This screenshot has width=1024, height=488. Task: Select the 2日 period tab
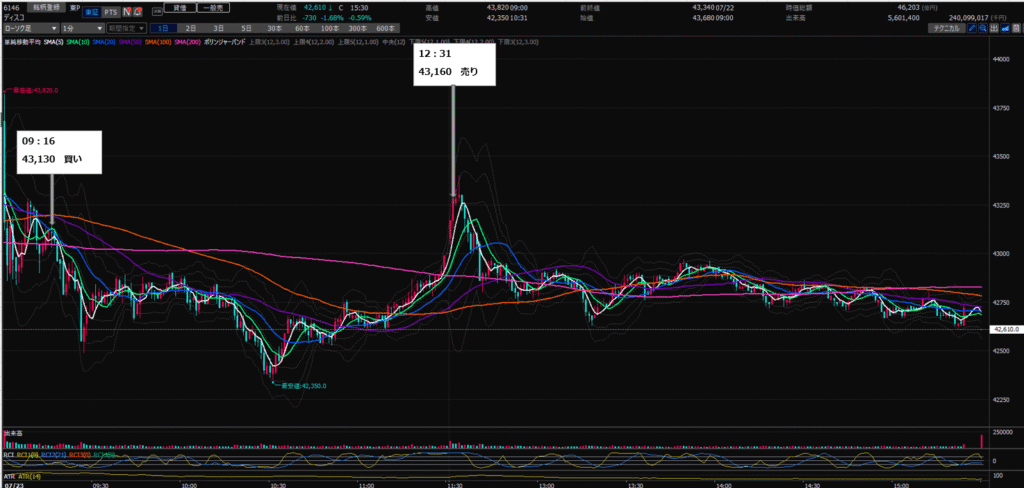pyautogui.click(x=191, y=28)
